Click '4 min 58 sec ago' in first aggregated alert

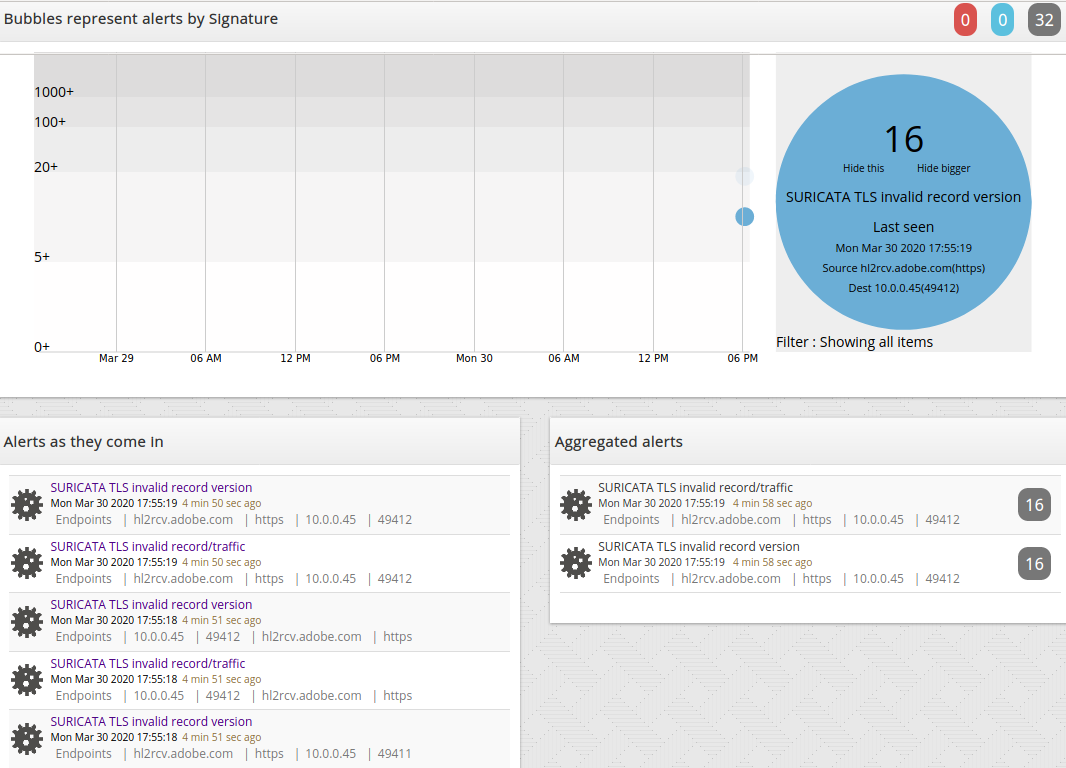tap(772, 504)
